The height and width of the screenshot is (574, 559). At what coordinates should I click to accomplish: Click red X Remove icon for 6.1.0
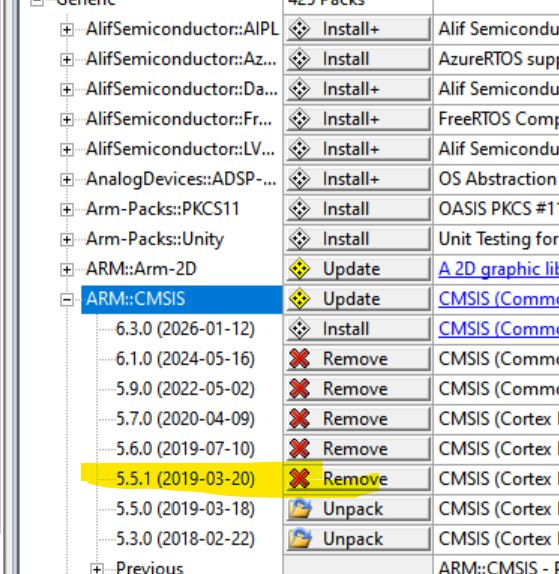pyautogui.click(x=299, y=359)
